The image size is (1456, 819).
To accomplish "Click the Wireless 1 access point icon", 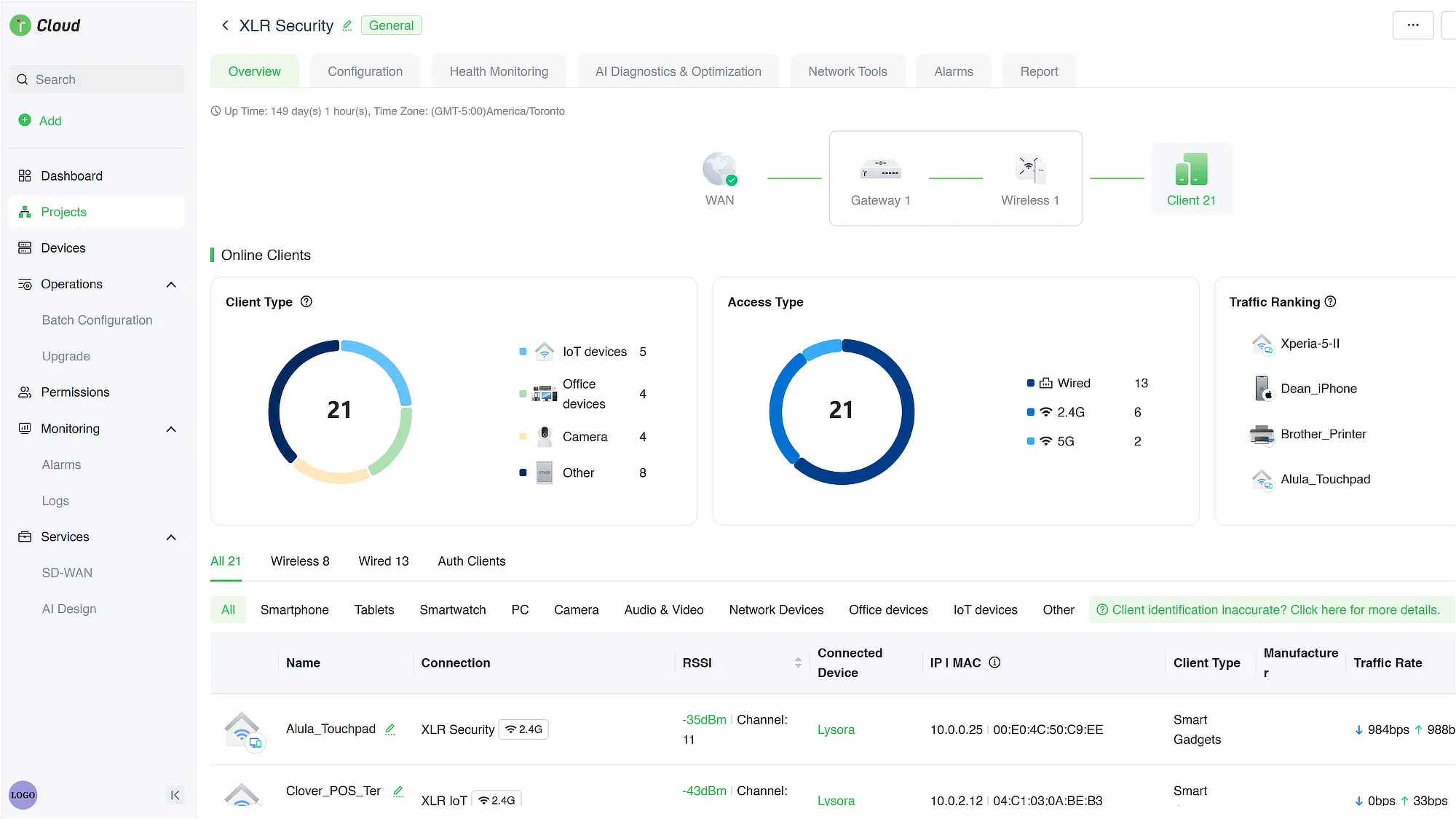I will [x=1029, y=169].
